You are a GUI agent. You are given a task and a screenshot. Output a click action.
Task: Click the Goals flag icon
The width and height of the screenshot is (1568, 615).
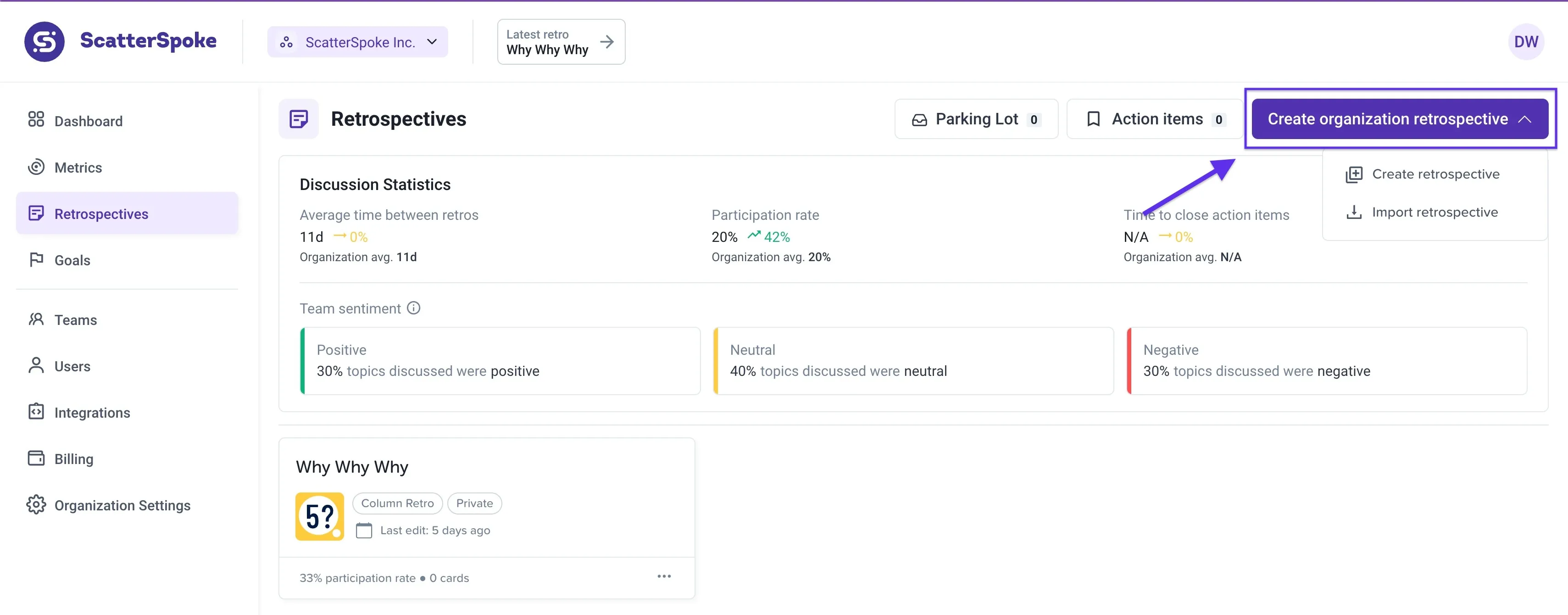point(36,259)
